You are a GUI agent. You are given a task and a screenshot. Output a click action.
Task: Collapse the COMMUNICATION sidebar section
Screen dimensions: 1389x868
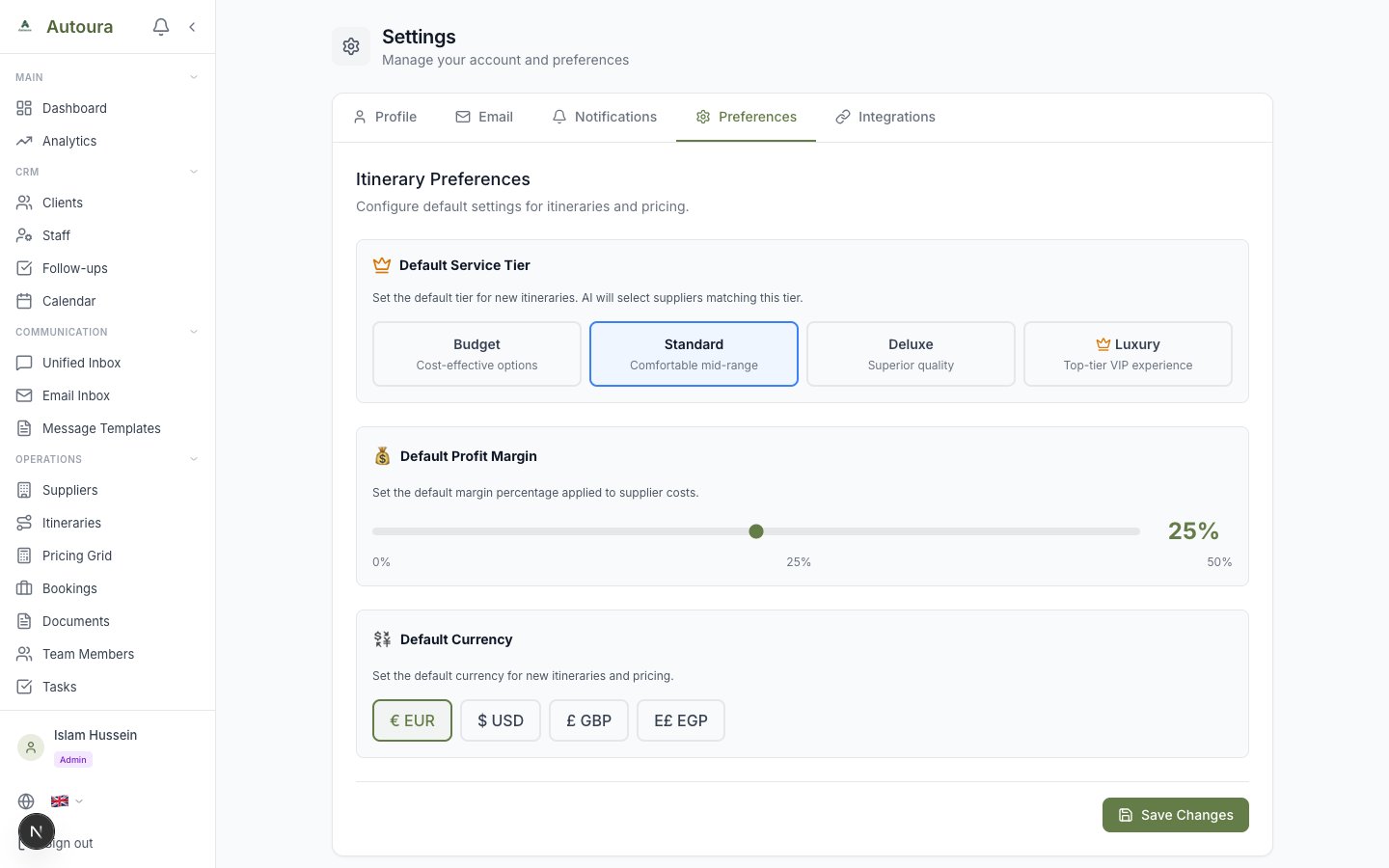[x=194, y=332]
